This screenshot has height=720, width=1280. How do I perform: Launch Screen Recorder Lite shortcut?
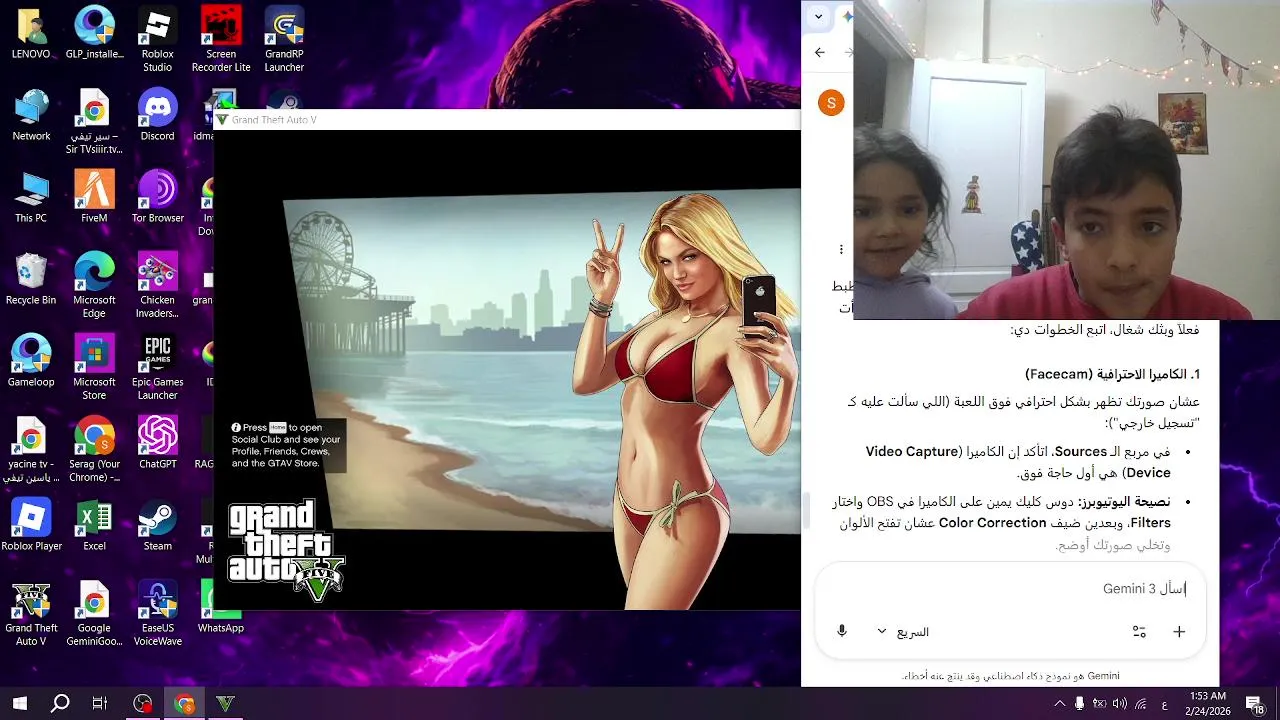[x=221, y=40]
